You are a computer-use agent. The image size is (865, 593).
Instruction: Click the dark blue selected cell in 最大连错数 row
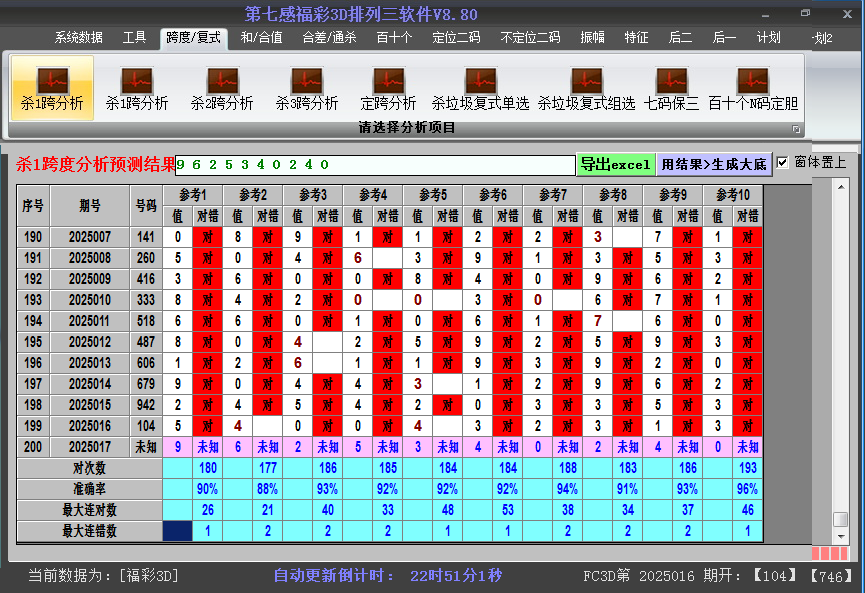click(178, 531)
